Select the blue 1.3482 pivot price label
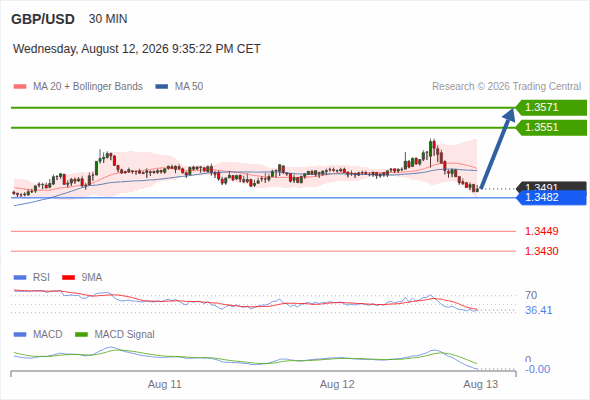Image resolution: width=590 pixels, height=400 pixels. tap(551, 198)
